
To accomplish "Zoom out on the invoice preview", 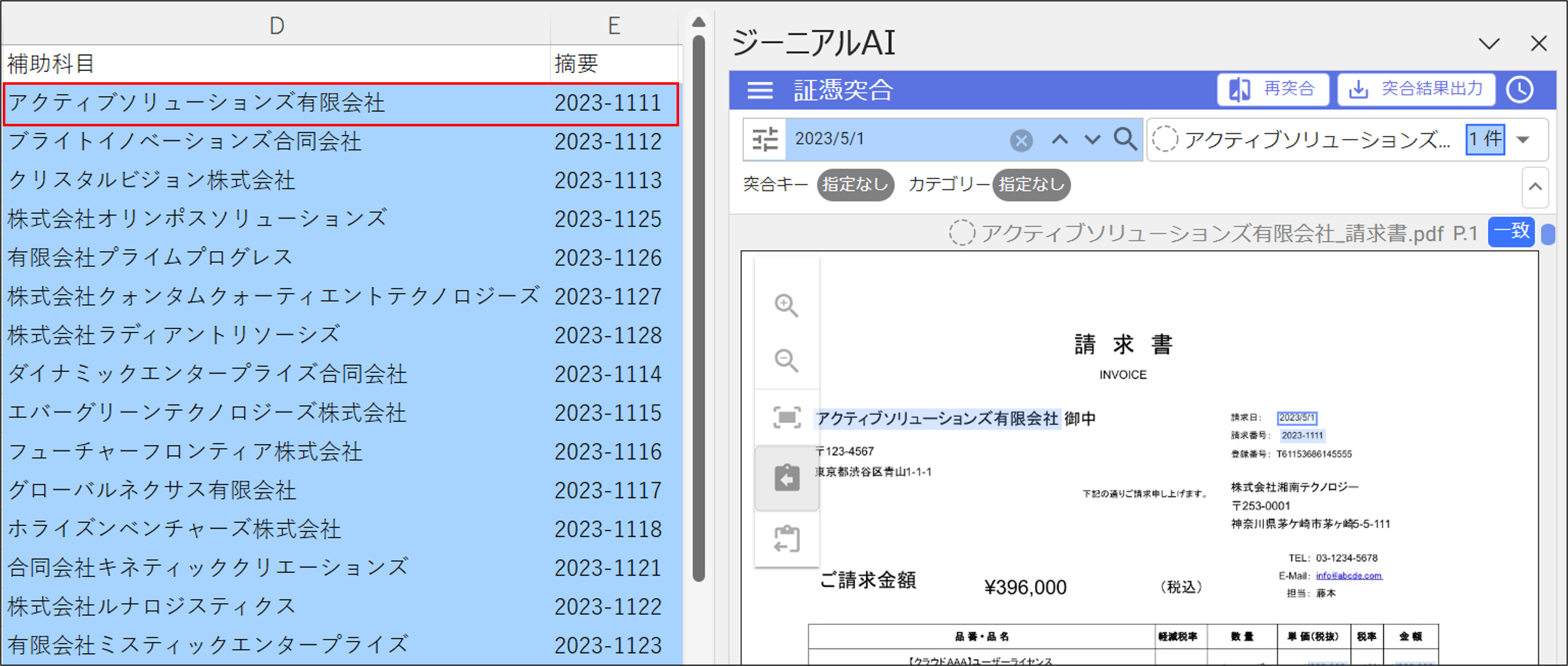I will pyautogui.click(x=786, y=360).
